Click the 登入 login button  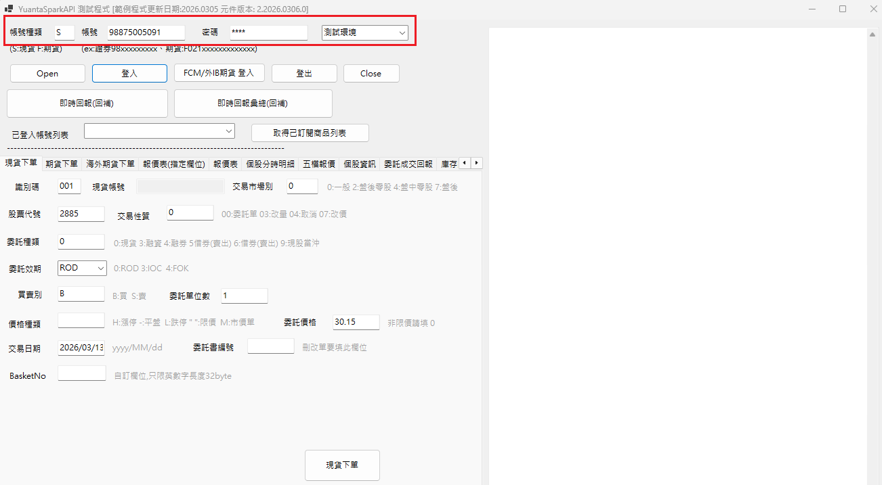click(x=129, y=74)
